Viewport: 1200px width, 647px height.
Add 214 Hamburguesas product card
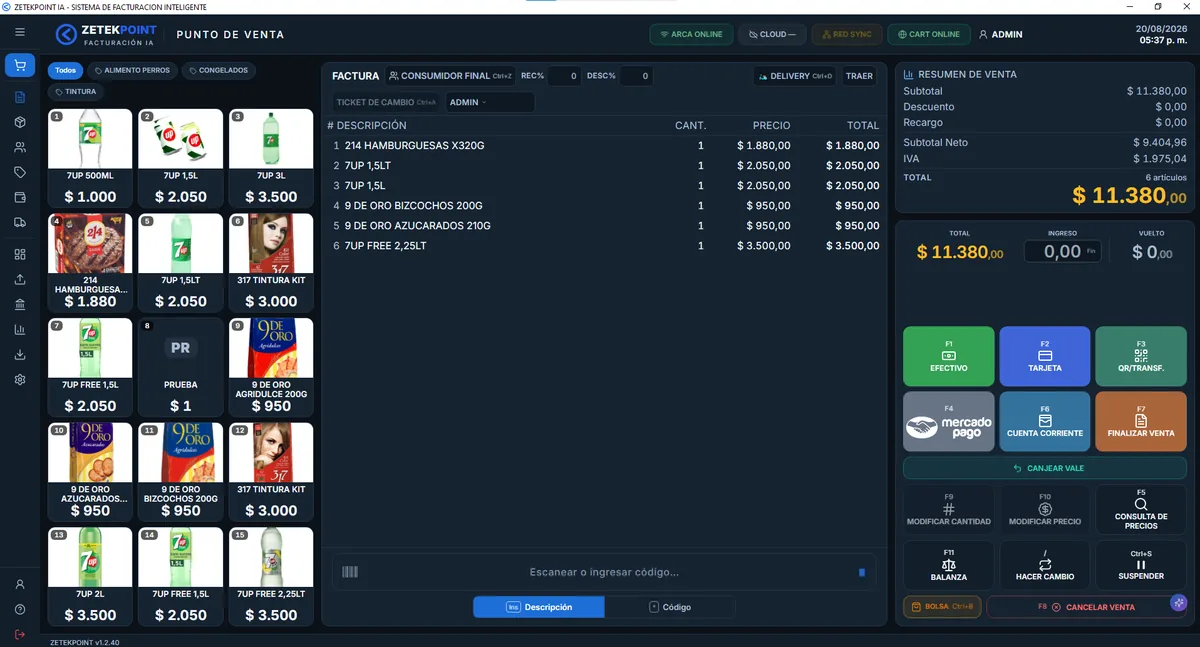[90, 262]
